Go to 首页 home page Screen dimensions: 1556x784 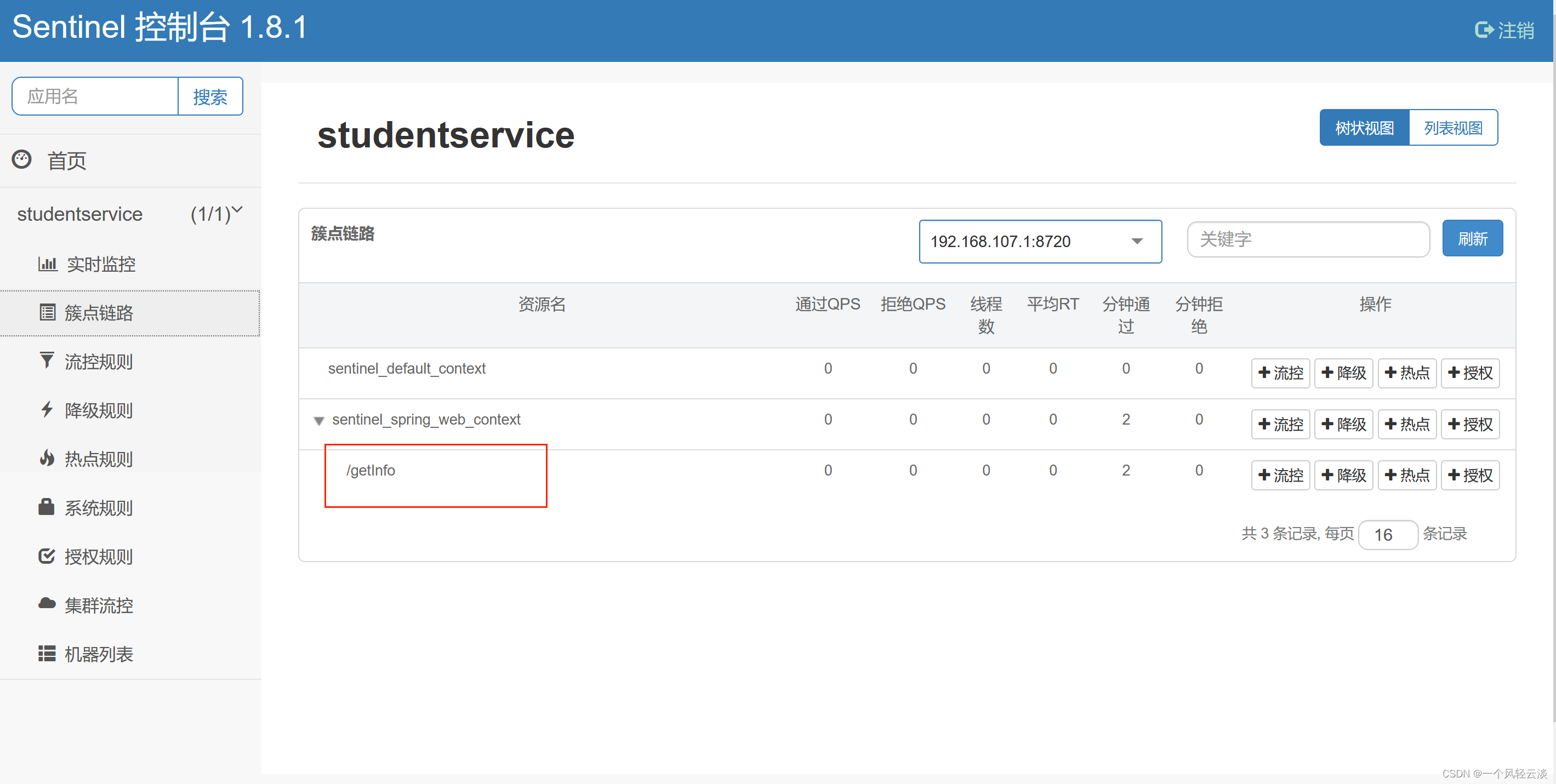pos(66,161)
